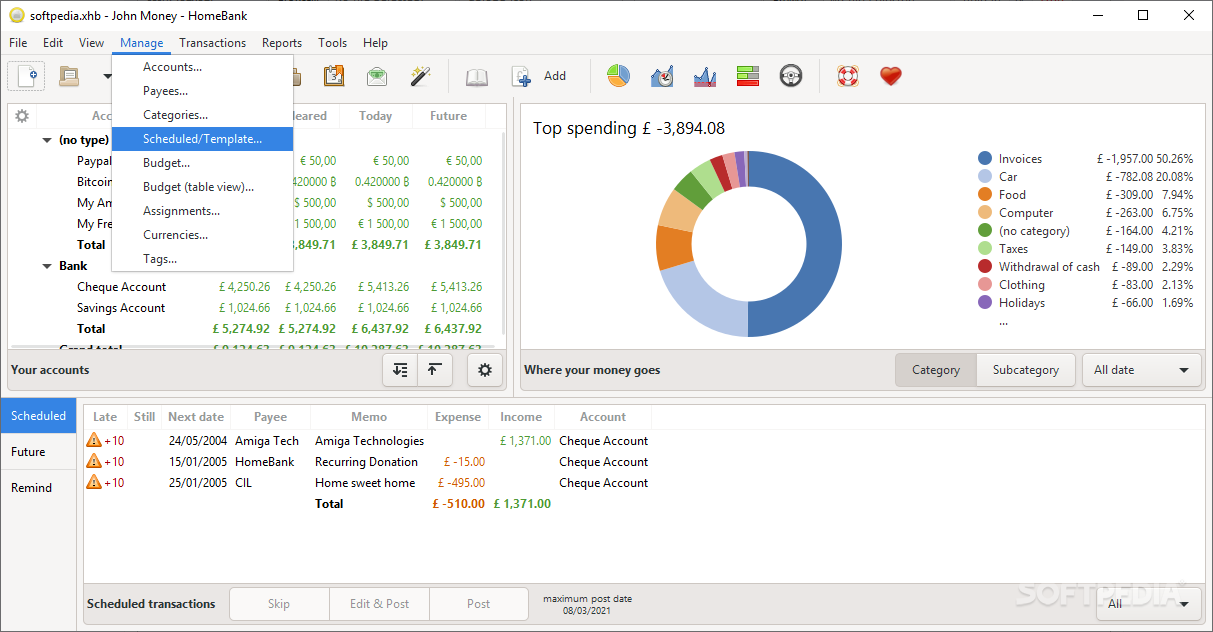Click warning icon on HomeBank row
The width and height of the screenshot is (1213, 632).
(94, 461)
